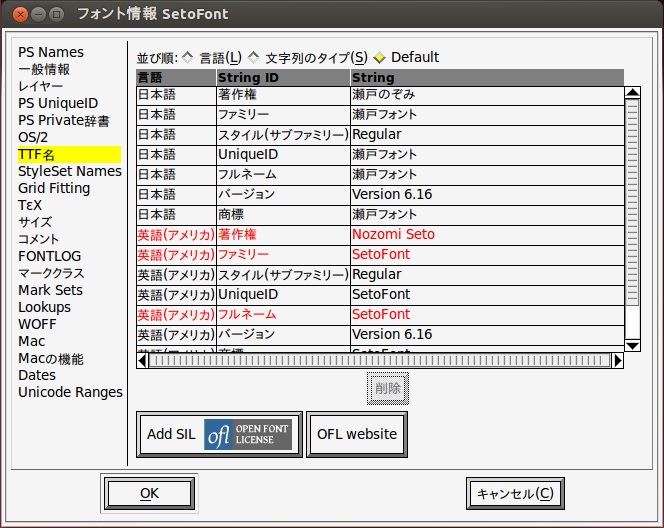Click the up arrow of vertical scrollbar
The width and height of the screenshot is (664, 528).
(633, 92)
